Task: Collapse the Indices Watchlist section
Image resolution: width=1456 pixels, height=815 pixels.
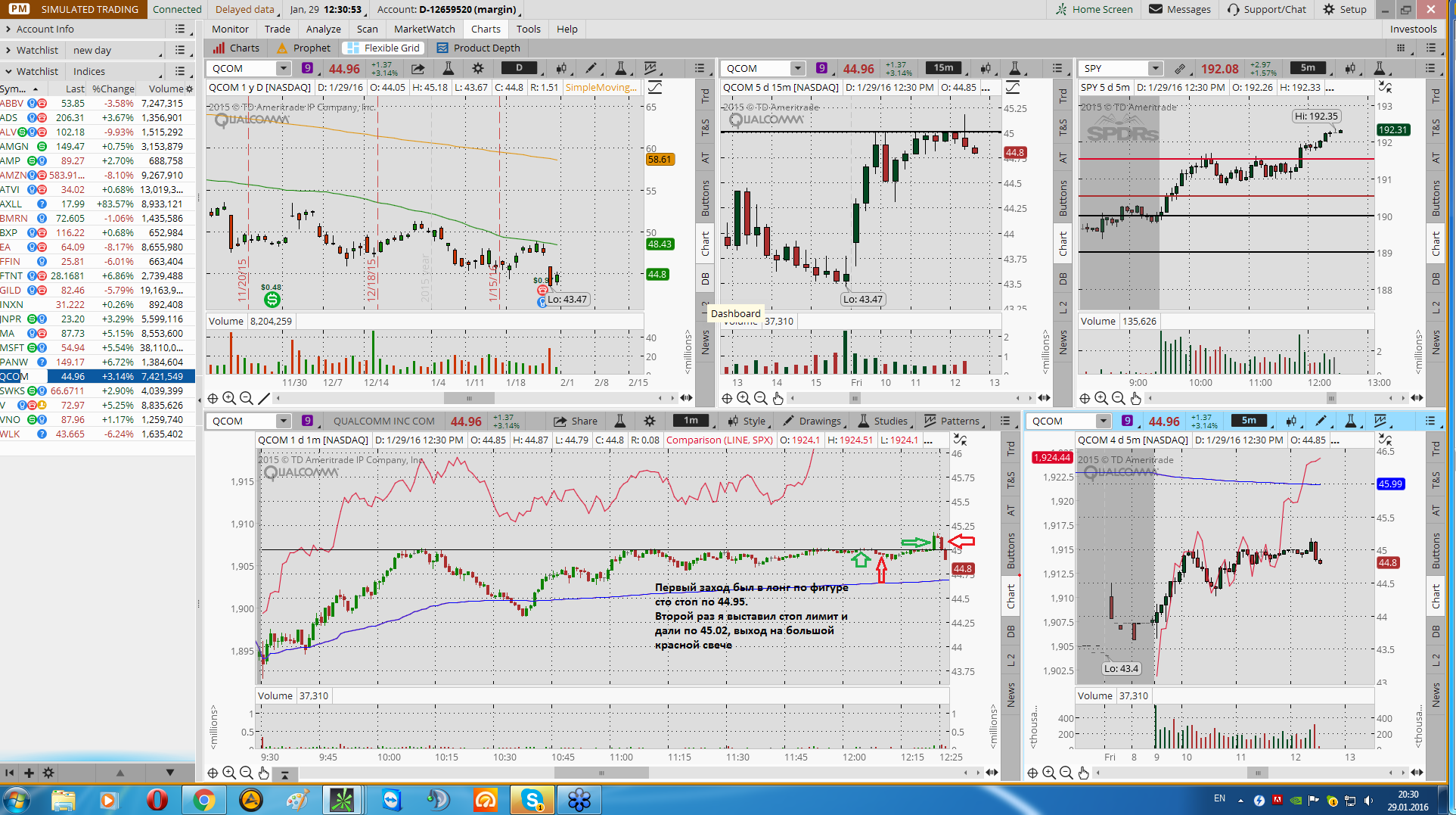Action: pyautogui.click(x=8, y=71)
